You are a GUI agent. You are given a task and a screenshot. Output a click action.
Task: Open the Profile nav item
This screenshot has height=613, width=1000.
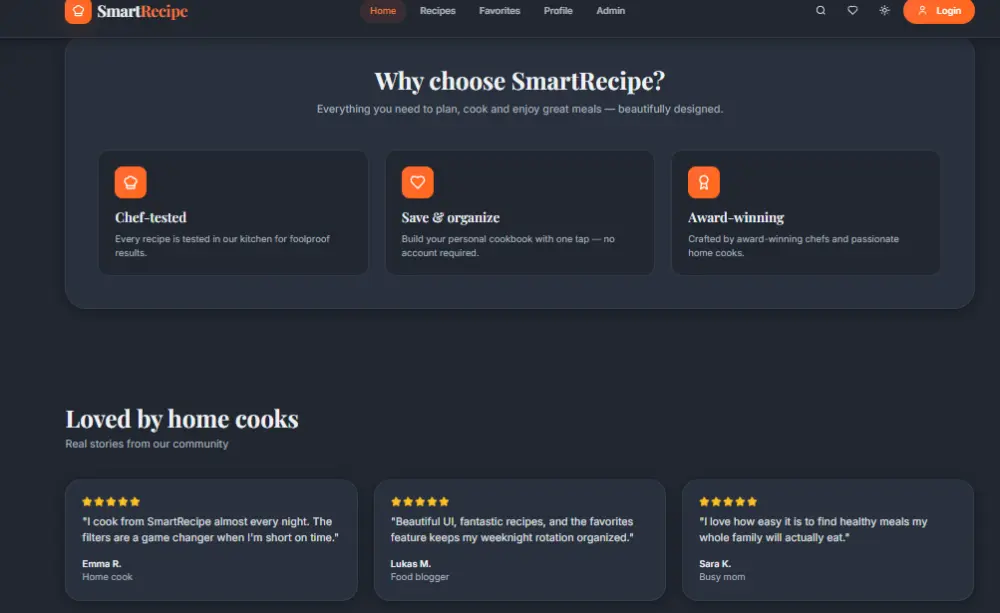click(558, 11)
